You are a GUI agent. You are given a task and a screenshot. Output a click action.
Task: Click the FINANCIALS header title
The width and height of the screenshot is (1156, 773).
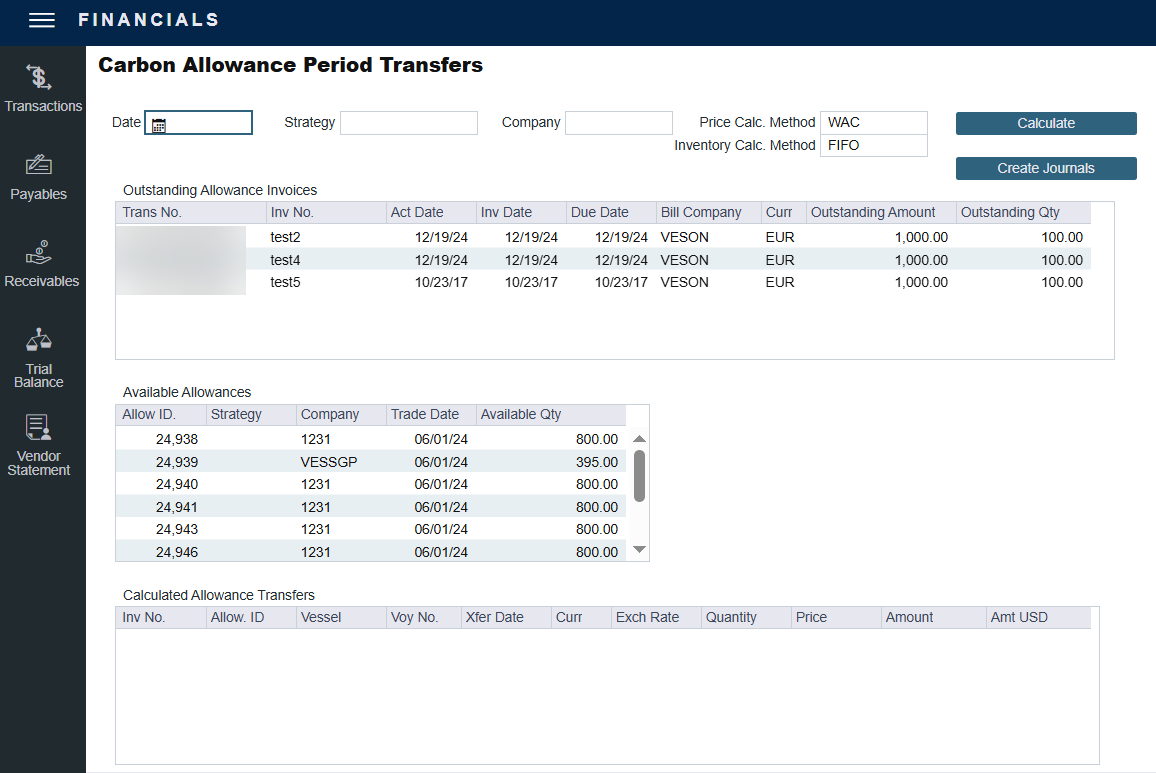pos(150,19)
